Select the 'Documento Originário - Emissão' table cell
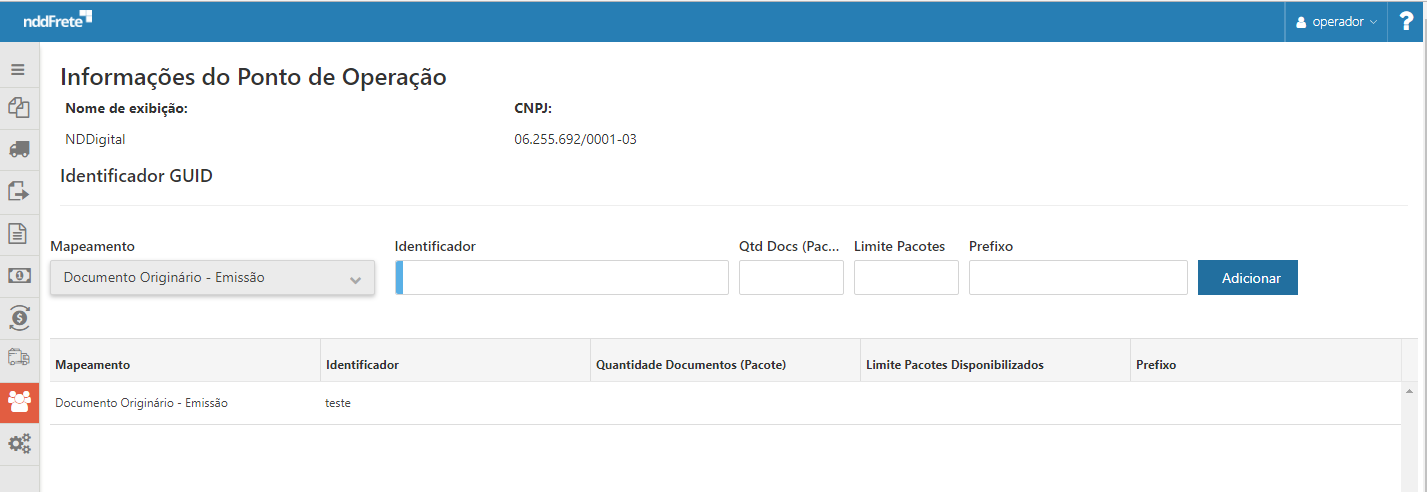 [x=185, y=403]
